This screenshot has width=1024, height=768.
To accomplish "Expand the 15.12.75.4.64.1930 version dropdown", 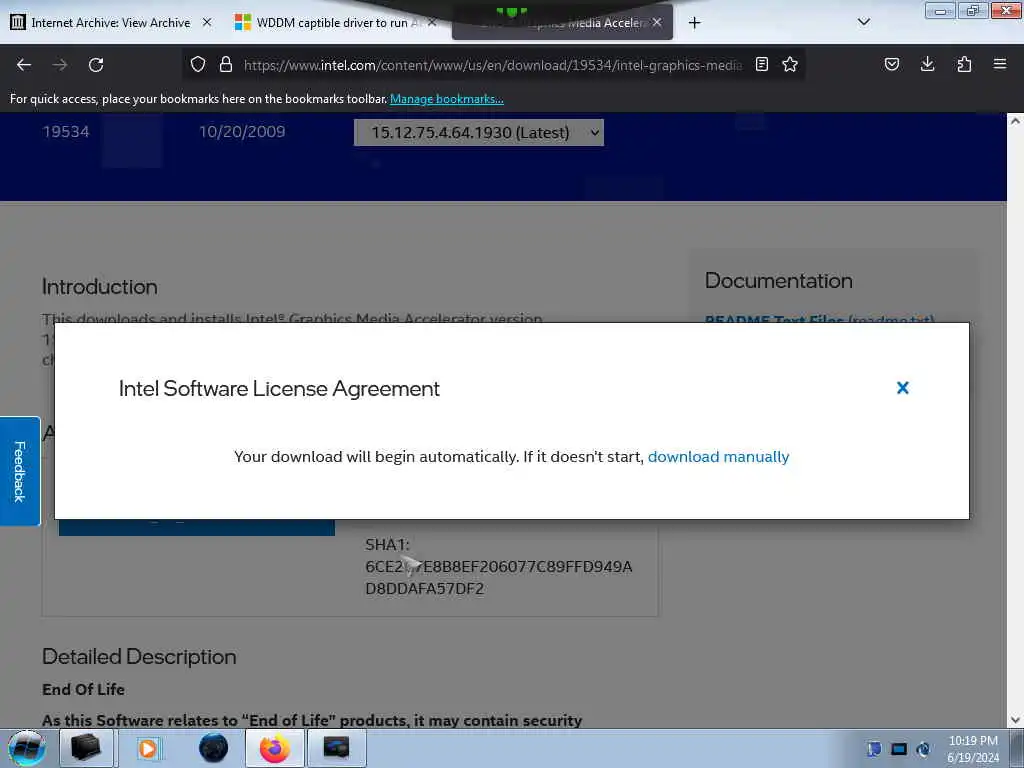I will [x=479, y=133].
